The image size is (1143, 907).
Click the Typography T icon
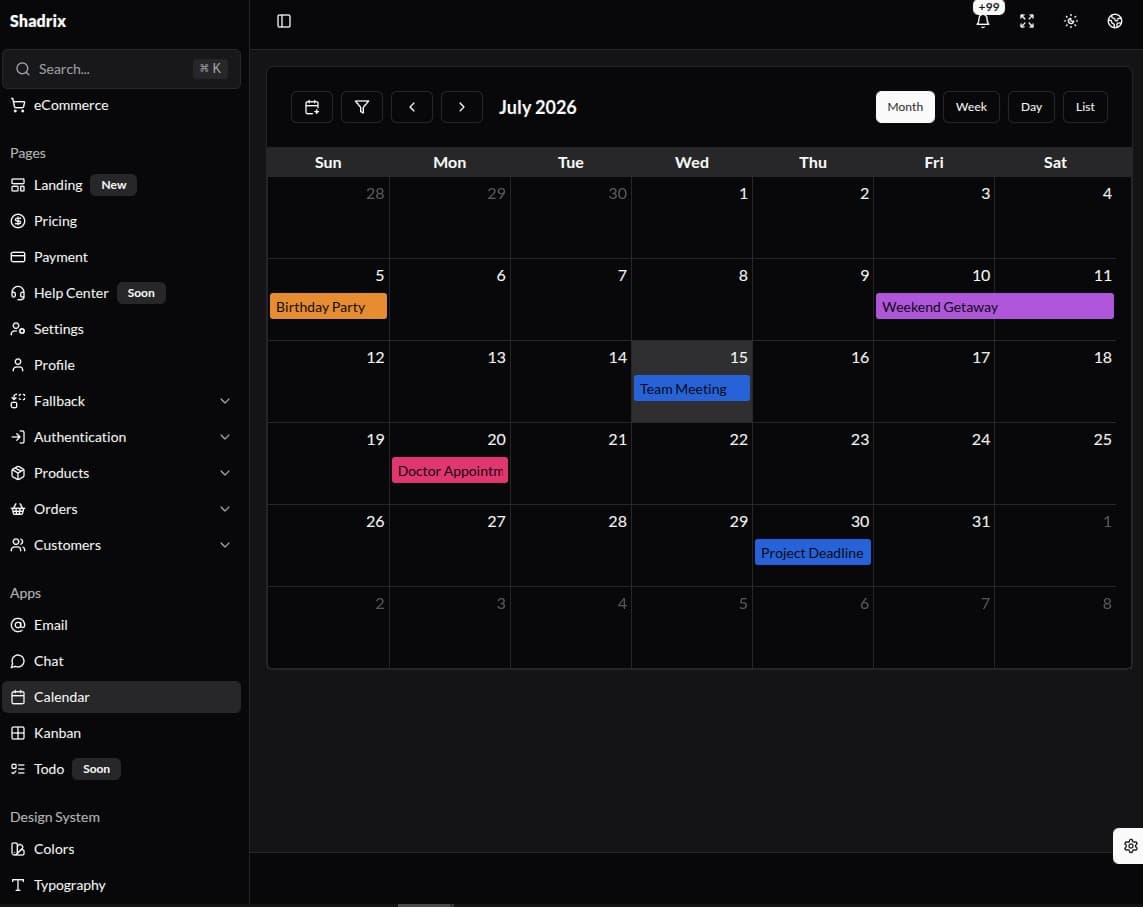18,885
